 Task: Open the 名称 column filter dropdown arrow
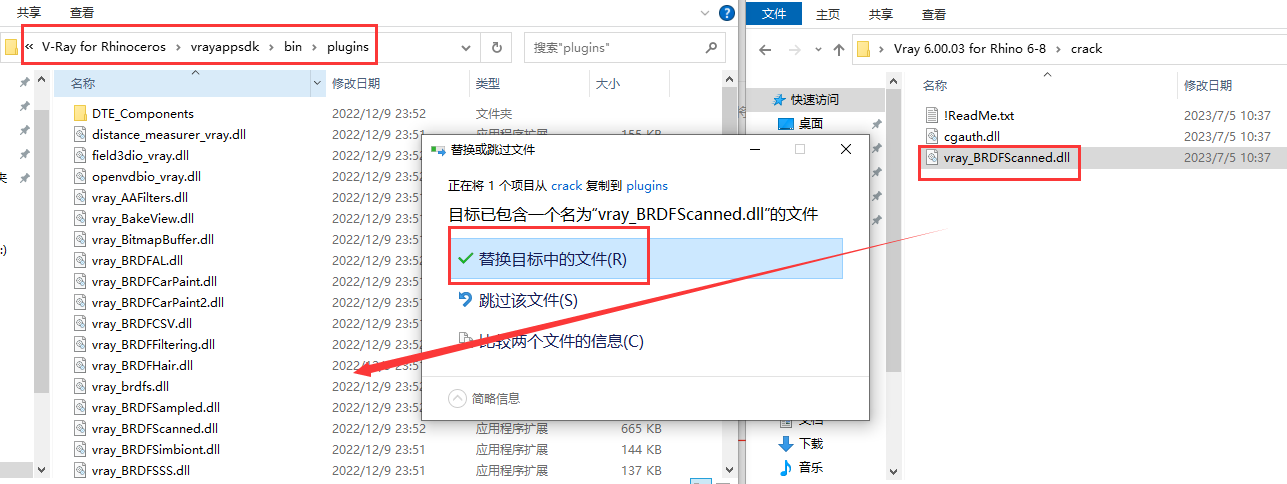pos(319,84)
